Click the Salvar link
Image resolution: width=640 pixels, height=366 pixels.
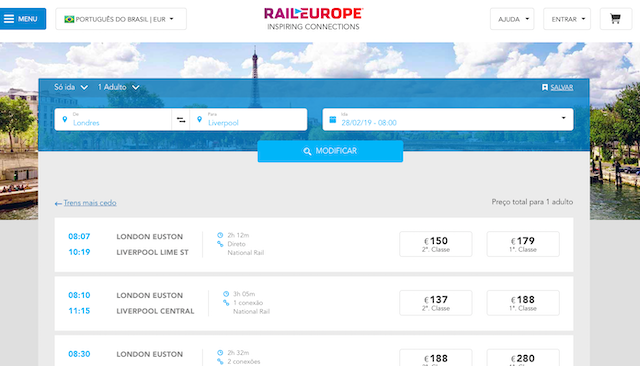point(562,87)
